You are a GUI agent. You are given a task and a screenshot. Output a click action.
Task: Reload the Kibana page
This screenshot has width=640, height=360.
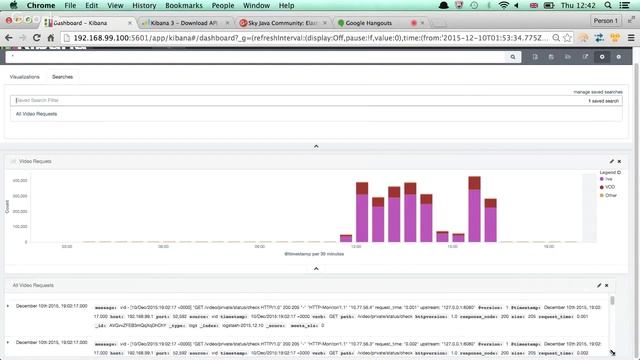[36, 38]
